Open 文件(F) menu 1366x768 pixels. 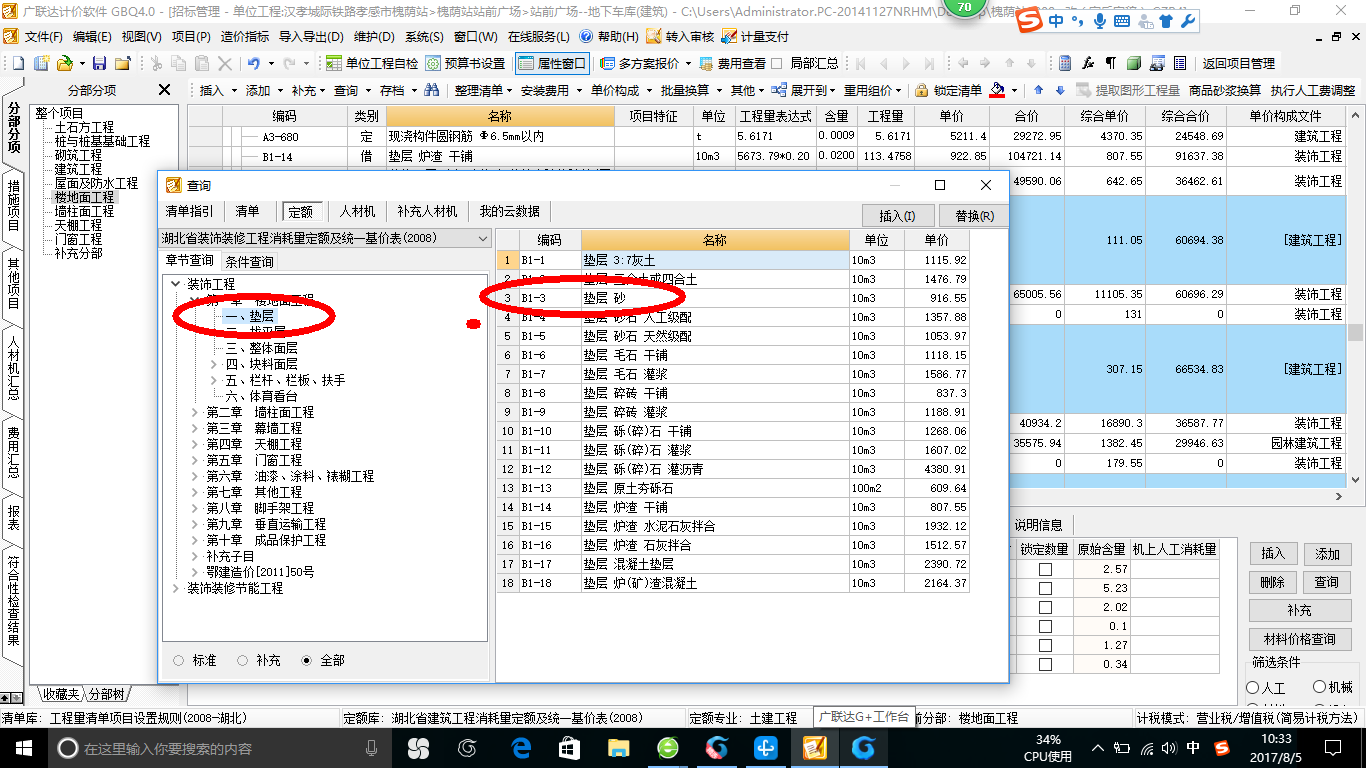point(44,36)
